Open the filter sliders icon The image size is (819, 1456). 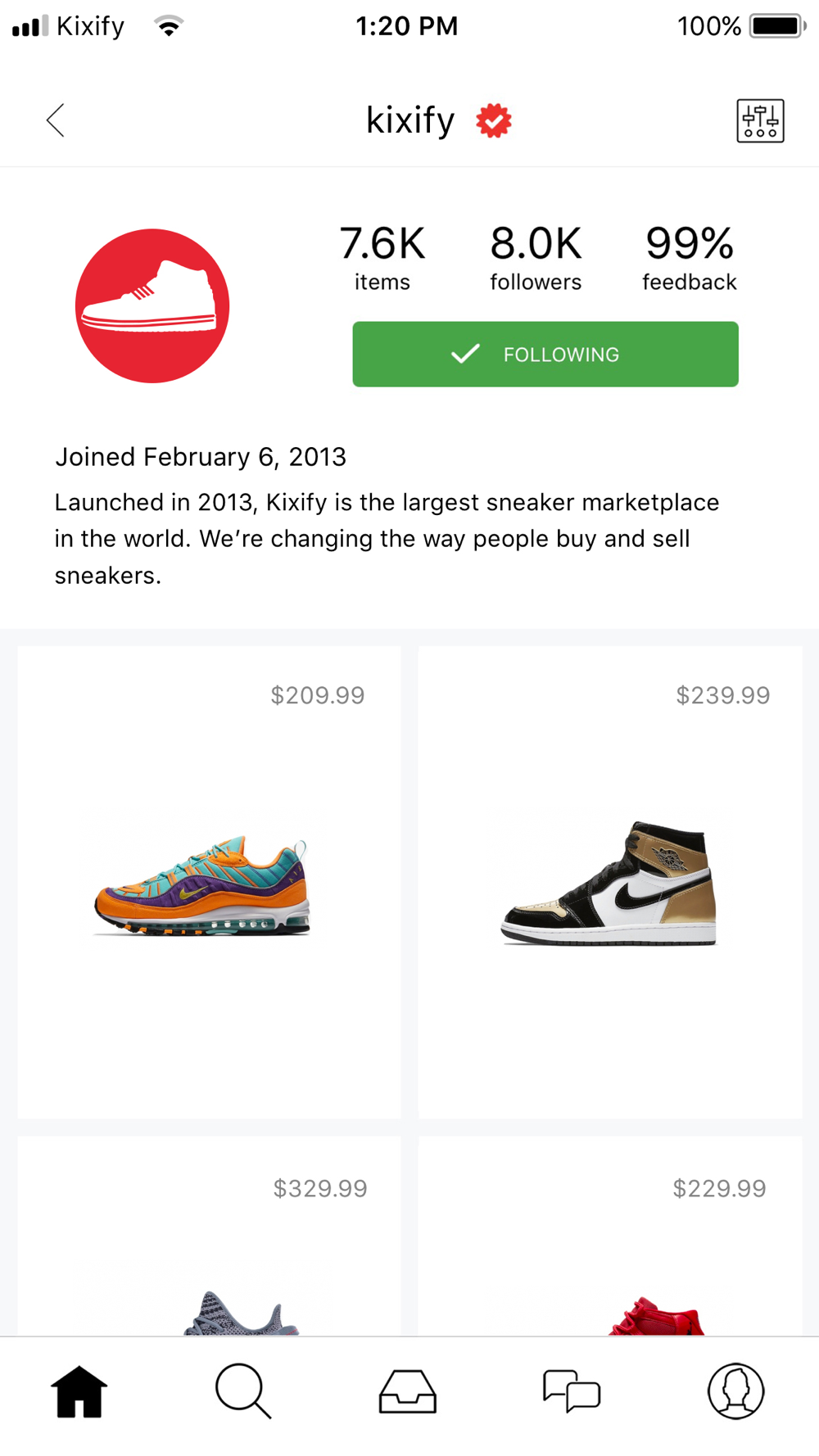pos(760,121)
